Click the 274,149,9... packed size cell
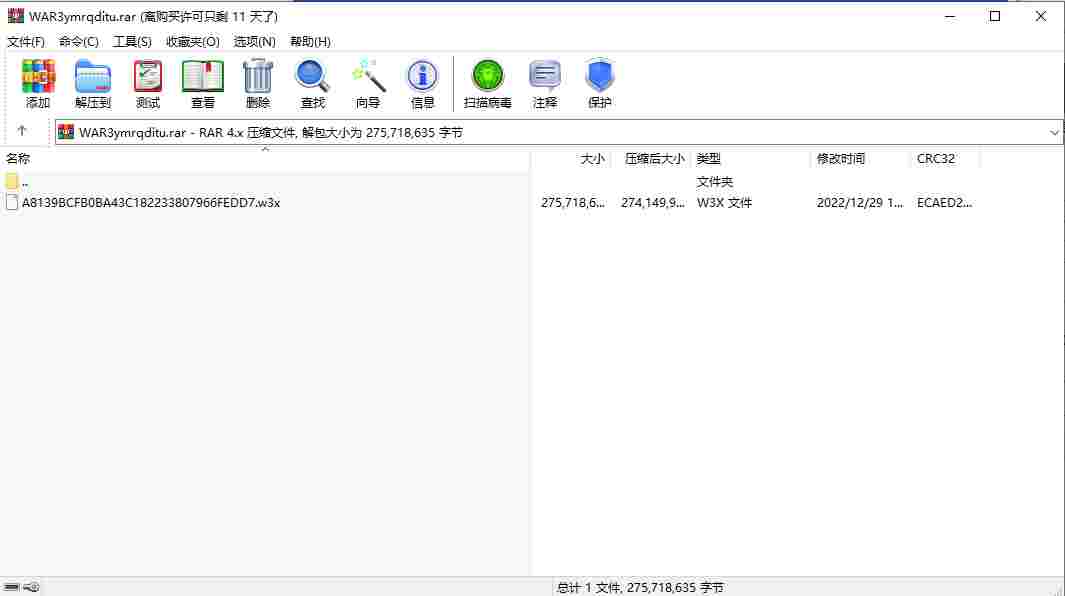This screenshot has width=1065, height=596. pos(653,203)
